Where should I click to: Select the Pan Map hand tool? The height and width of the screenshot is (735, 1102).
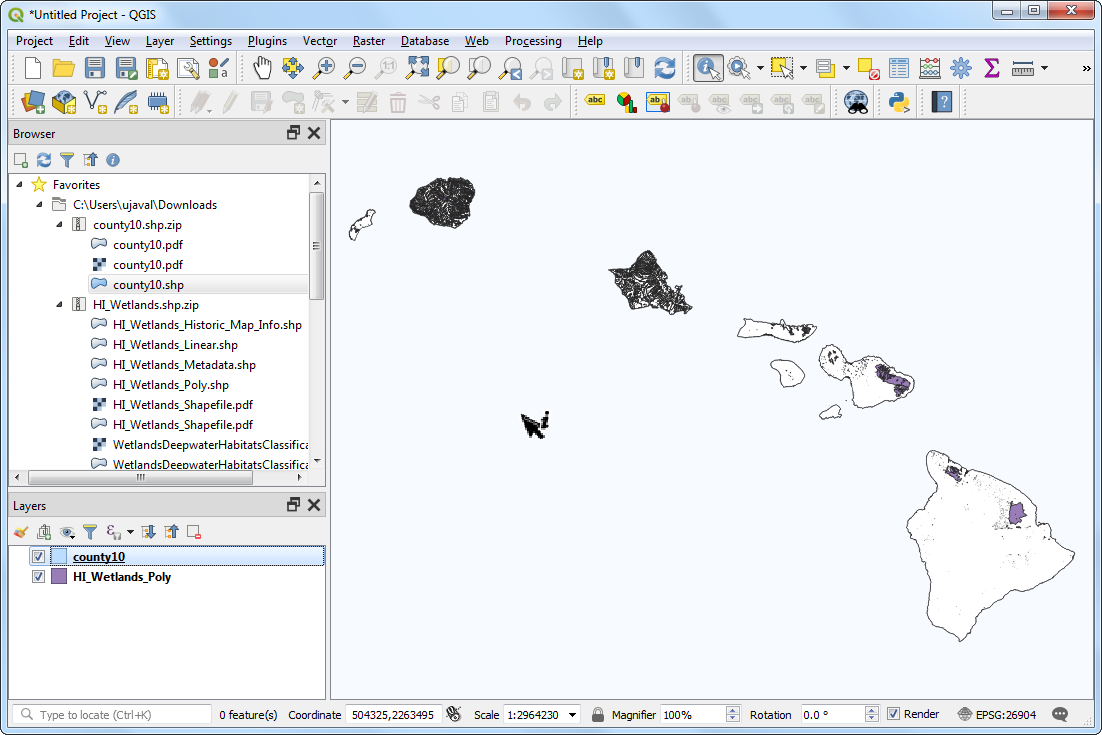coord(261,68)
